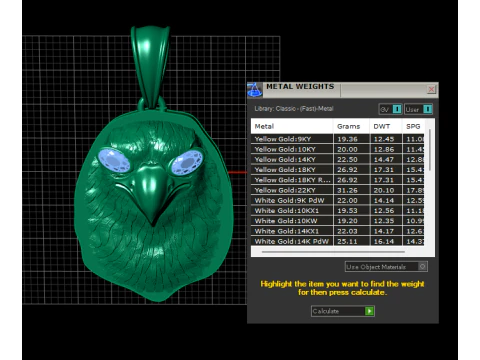480x360 pixels.
Task: Click the 19.20 grams value
Action: pyautogui.click(x=347, y=221)
